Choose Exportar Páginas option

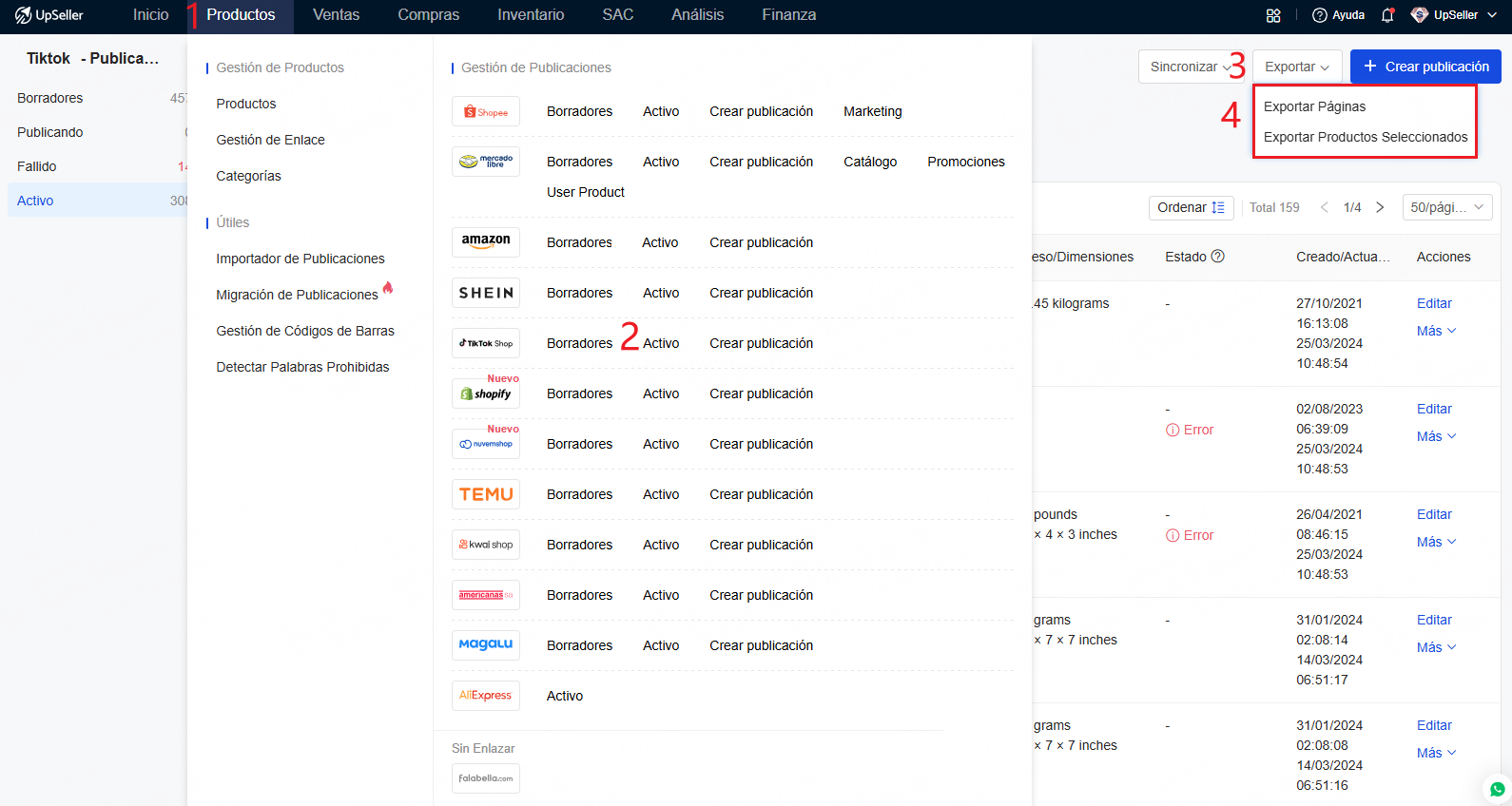[x=1314, y=106]
